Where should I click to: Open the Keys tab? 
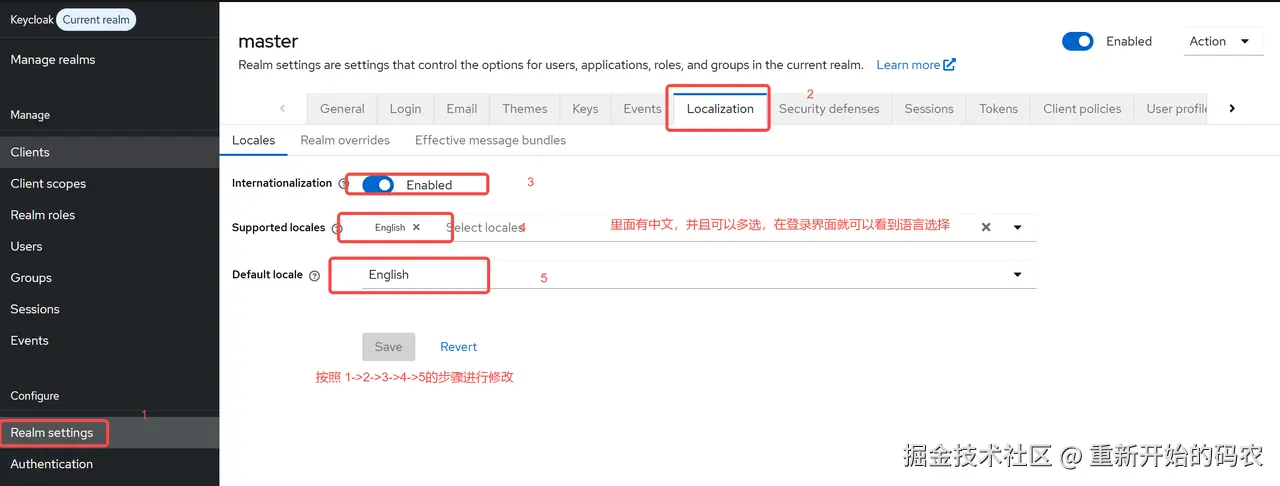tap(585, 109)
